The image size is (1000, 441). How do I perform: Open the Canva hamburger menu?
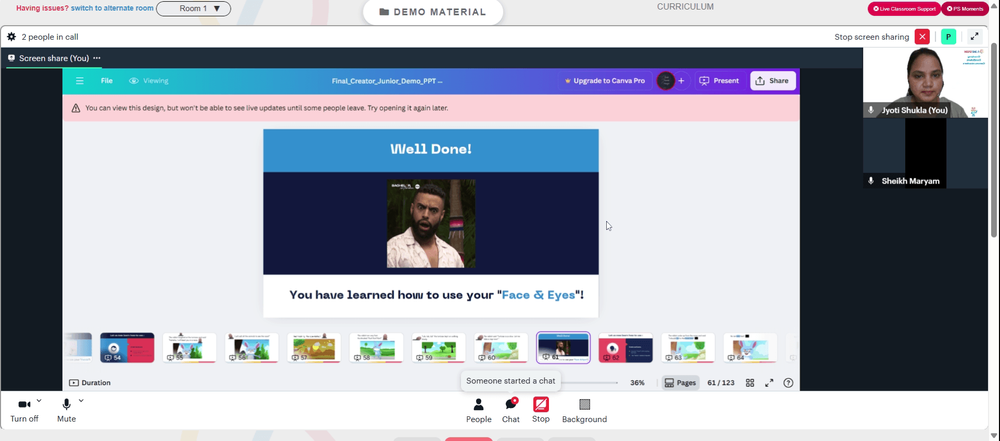coord(80,81)
